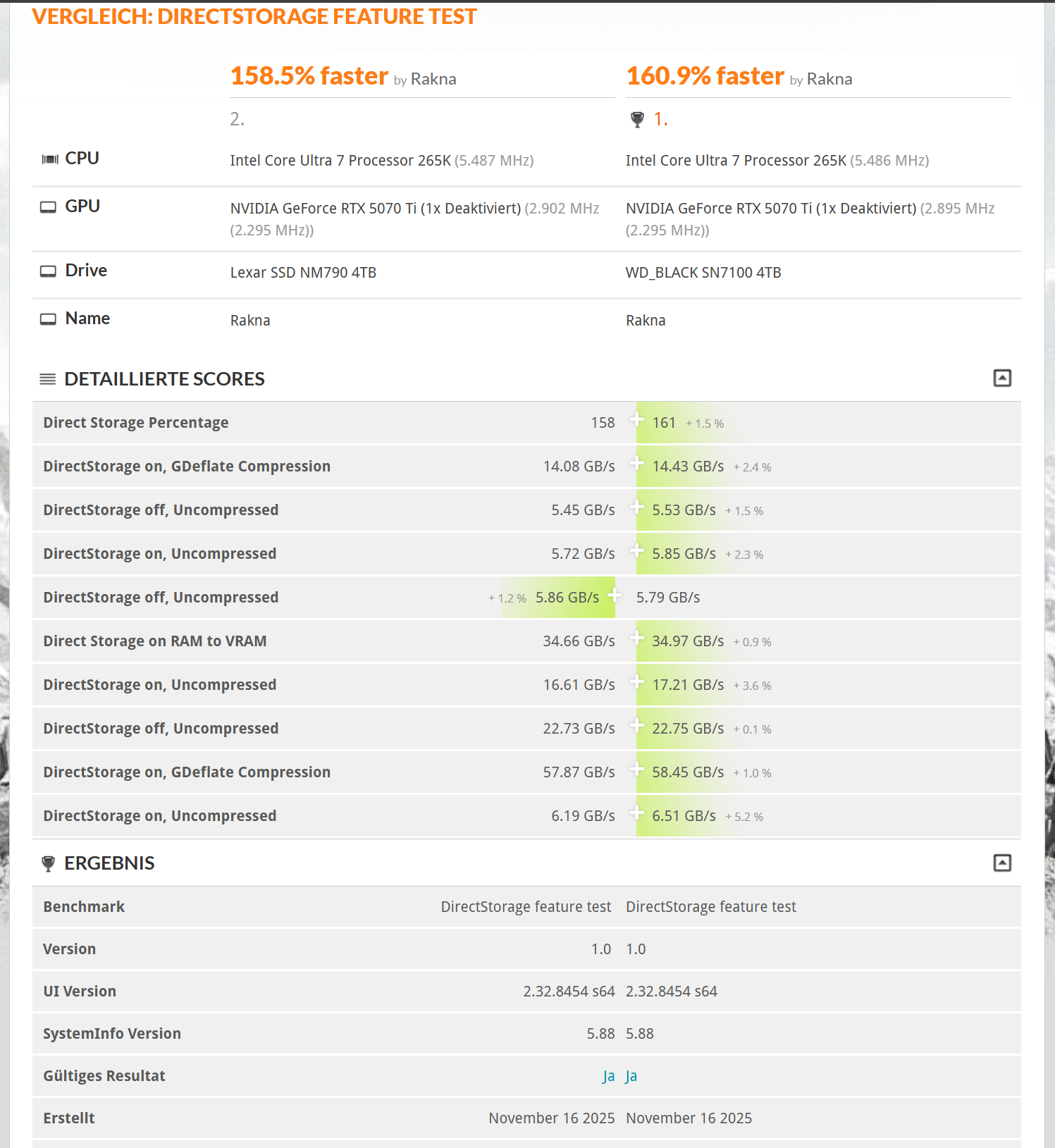Image resolution: width=1055 pixels, height=1148 pixels.
Task: Click plus icon beside 5.86 GB/s
Action: pyautogui.click(x=615, y=595)
